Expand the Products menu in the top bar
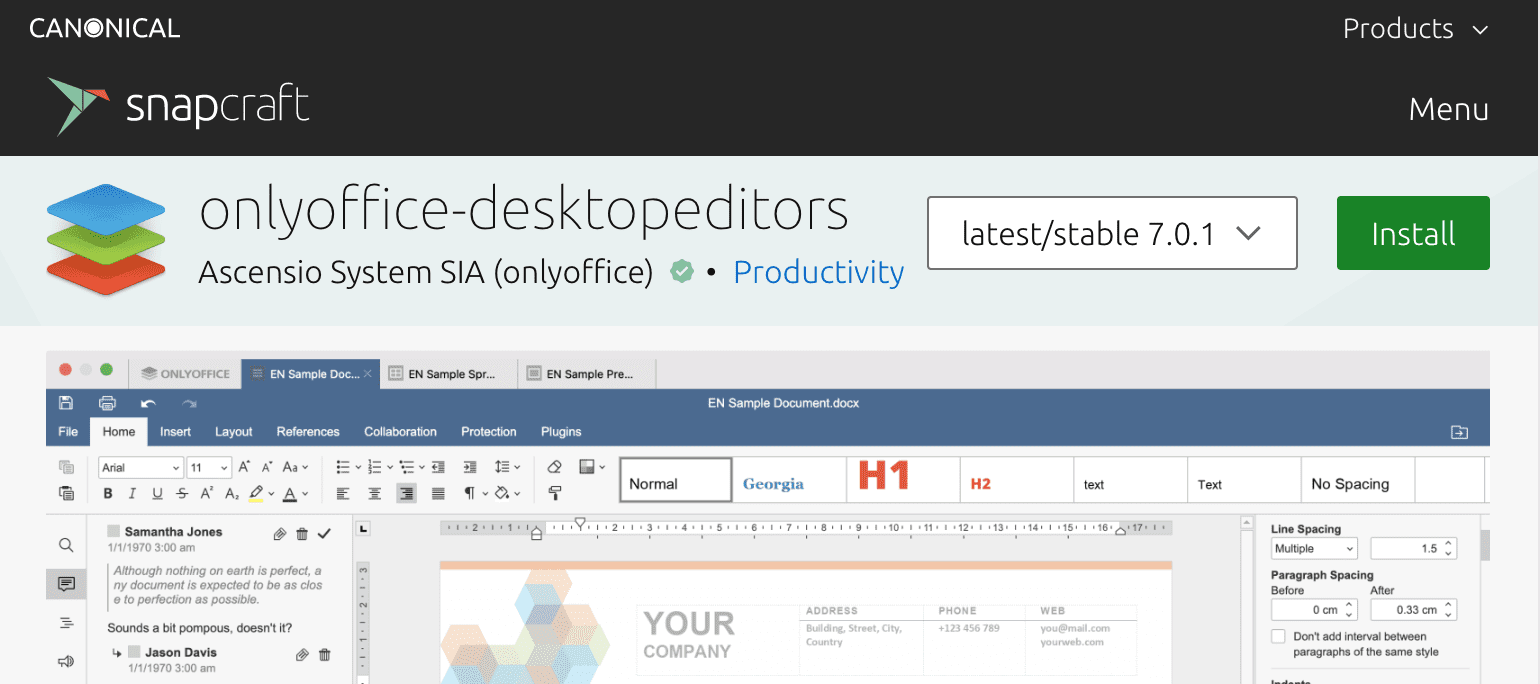 1415,29
